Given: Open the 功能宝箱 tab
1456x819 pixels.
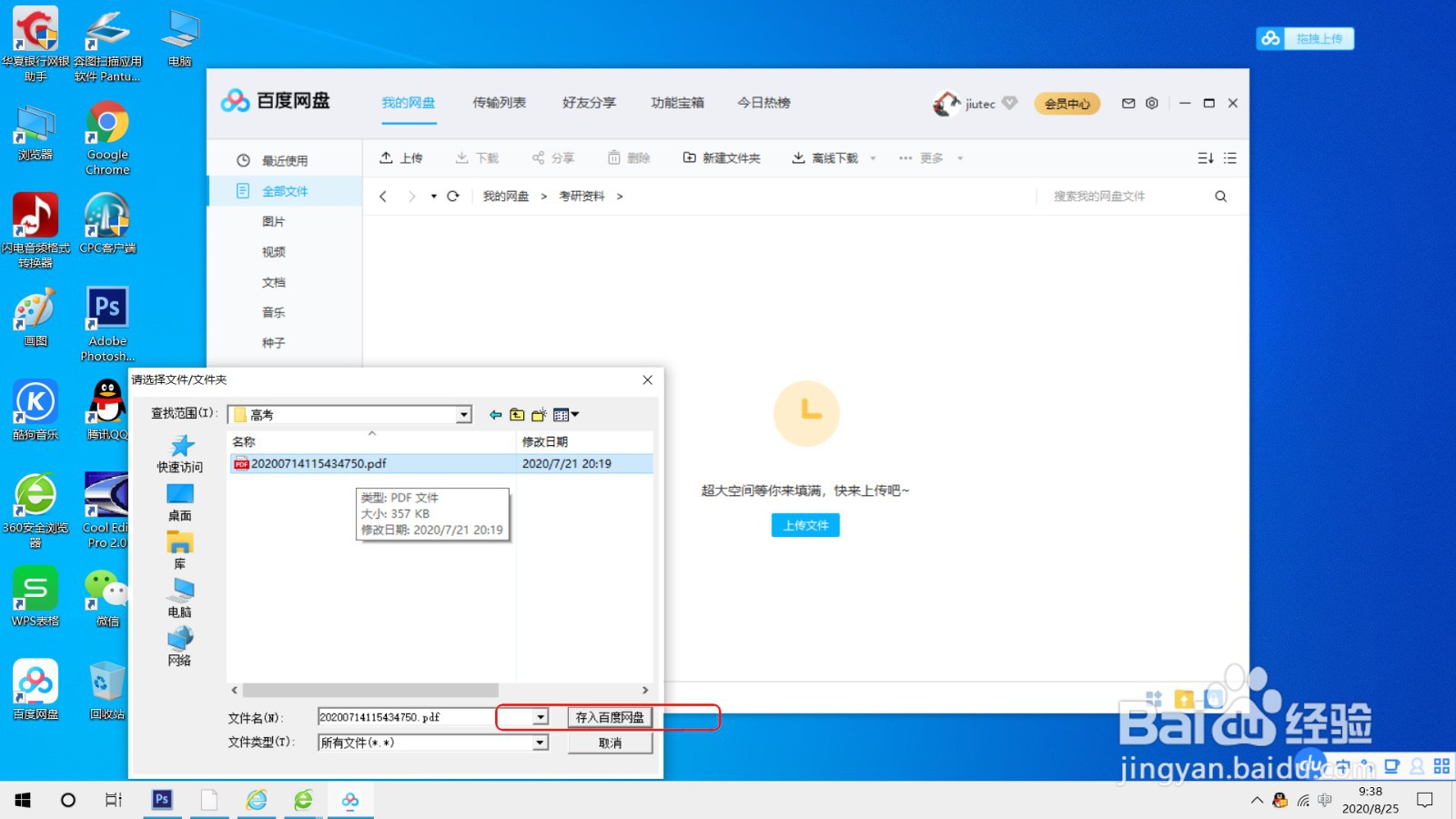Looking at the screenshot, I should 677,103.
